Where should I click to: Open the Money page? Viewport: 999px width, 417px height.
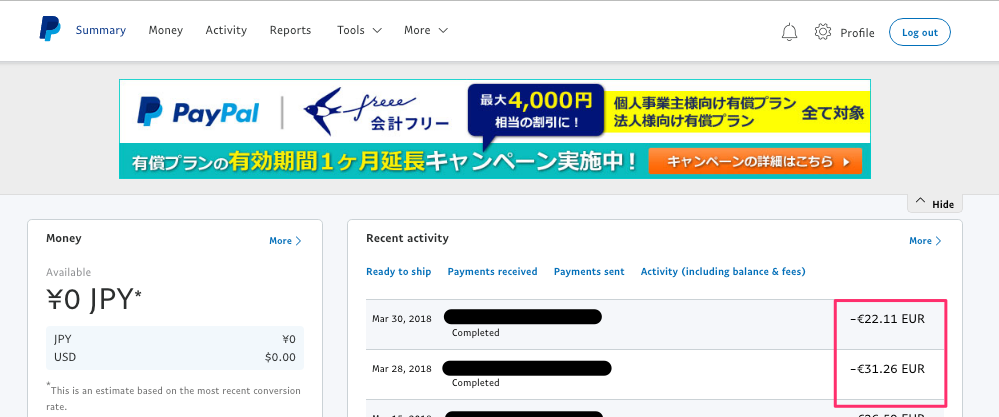(166, 30)
